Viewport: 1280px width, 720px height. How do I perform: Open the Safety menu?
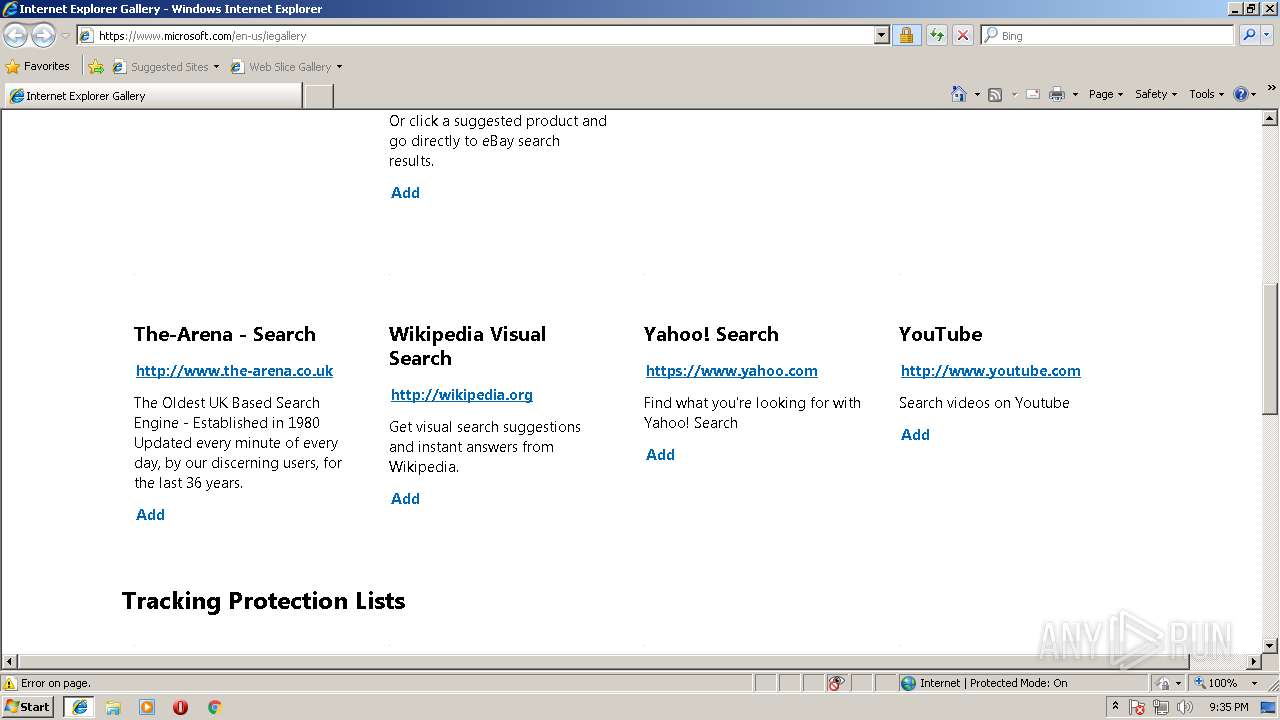1156,94
